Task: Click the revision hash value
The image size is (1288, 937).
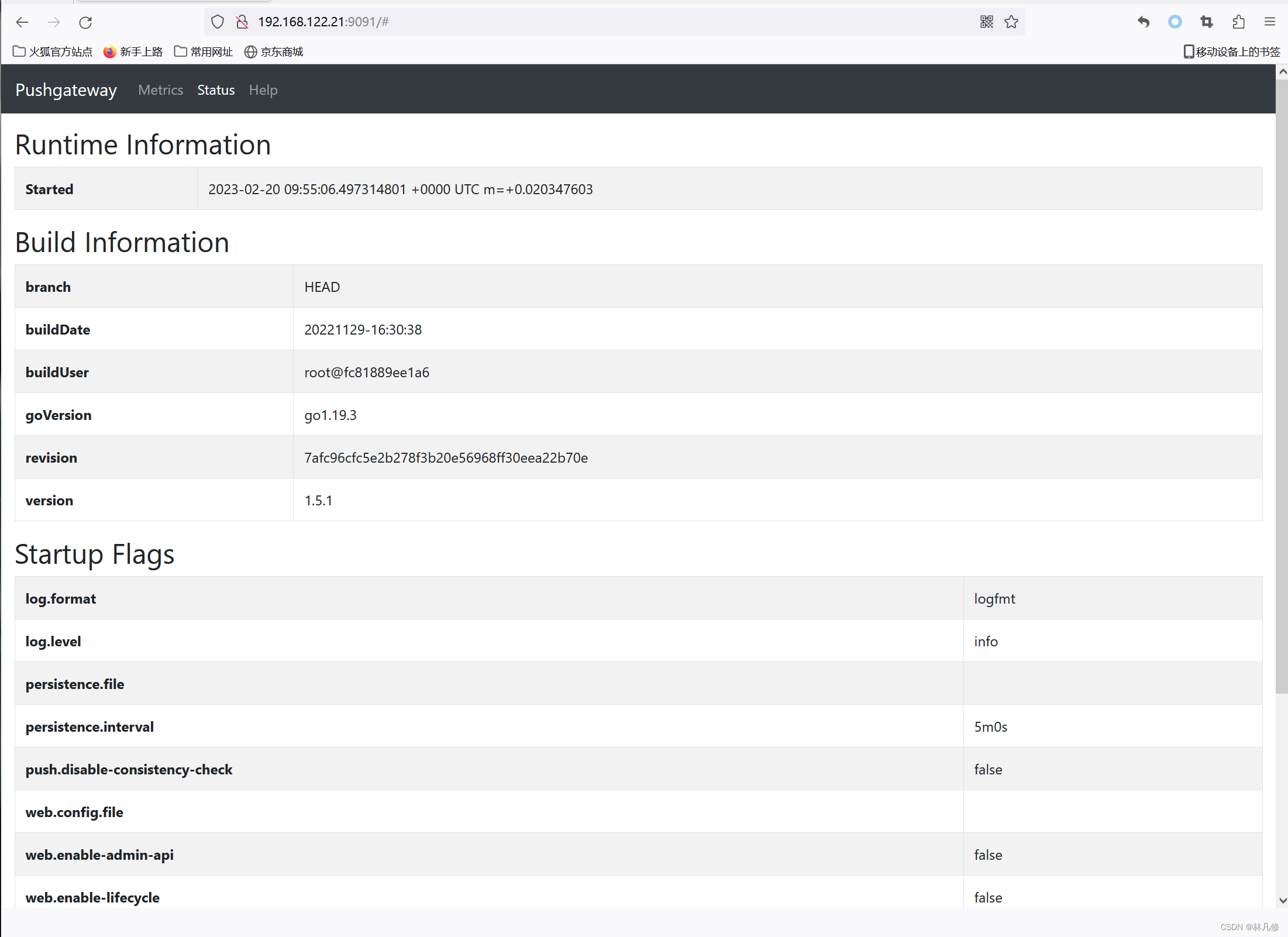Action: pyautogui.click(x=446, y=458)
